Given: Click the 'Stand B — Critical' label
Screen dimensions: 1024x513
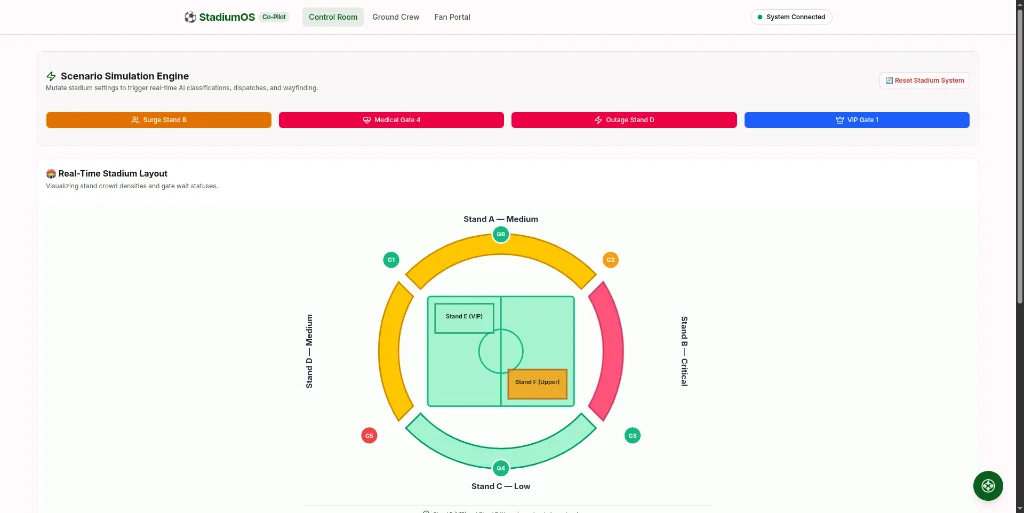Looking at the screenshot, I should [684, 351].
